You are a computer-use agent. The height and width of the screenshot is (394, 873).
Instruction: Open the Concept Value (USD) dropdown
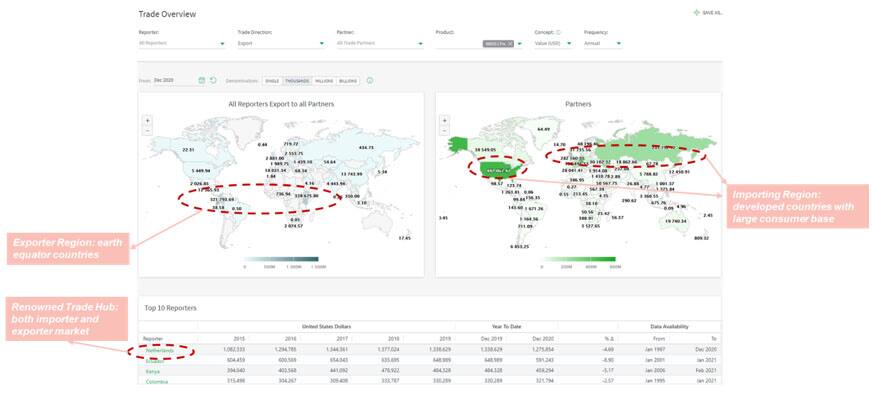[x=553, y=43]
